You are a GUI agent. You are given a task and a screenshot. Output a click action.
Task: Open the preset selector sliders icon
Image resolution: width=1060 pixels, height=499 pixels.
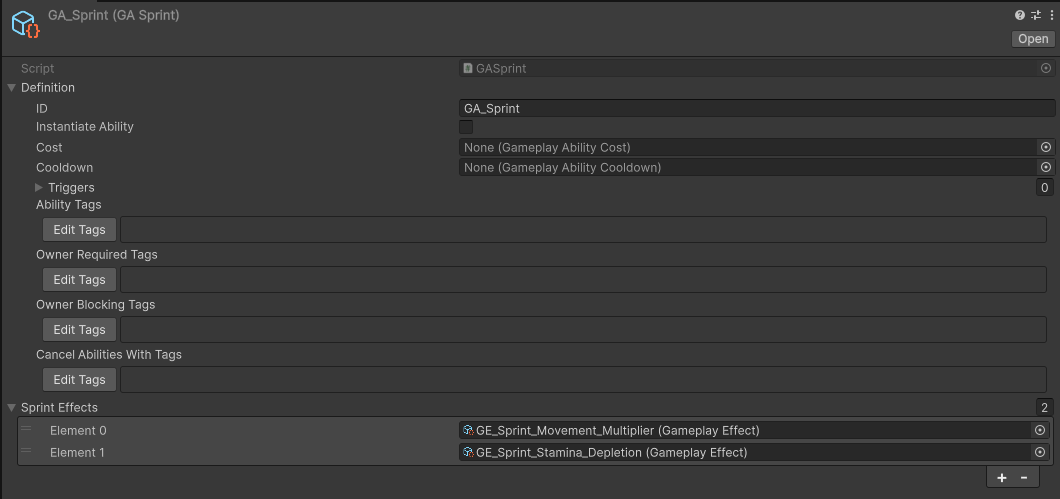(1035, 15)
